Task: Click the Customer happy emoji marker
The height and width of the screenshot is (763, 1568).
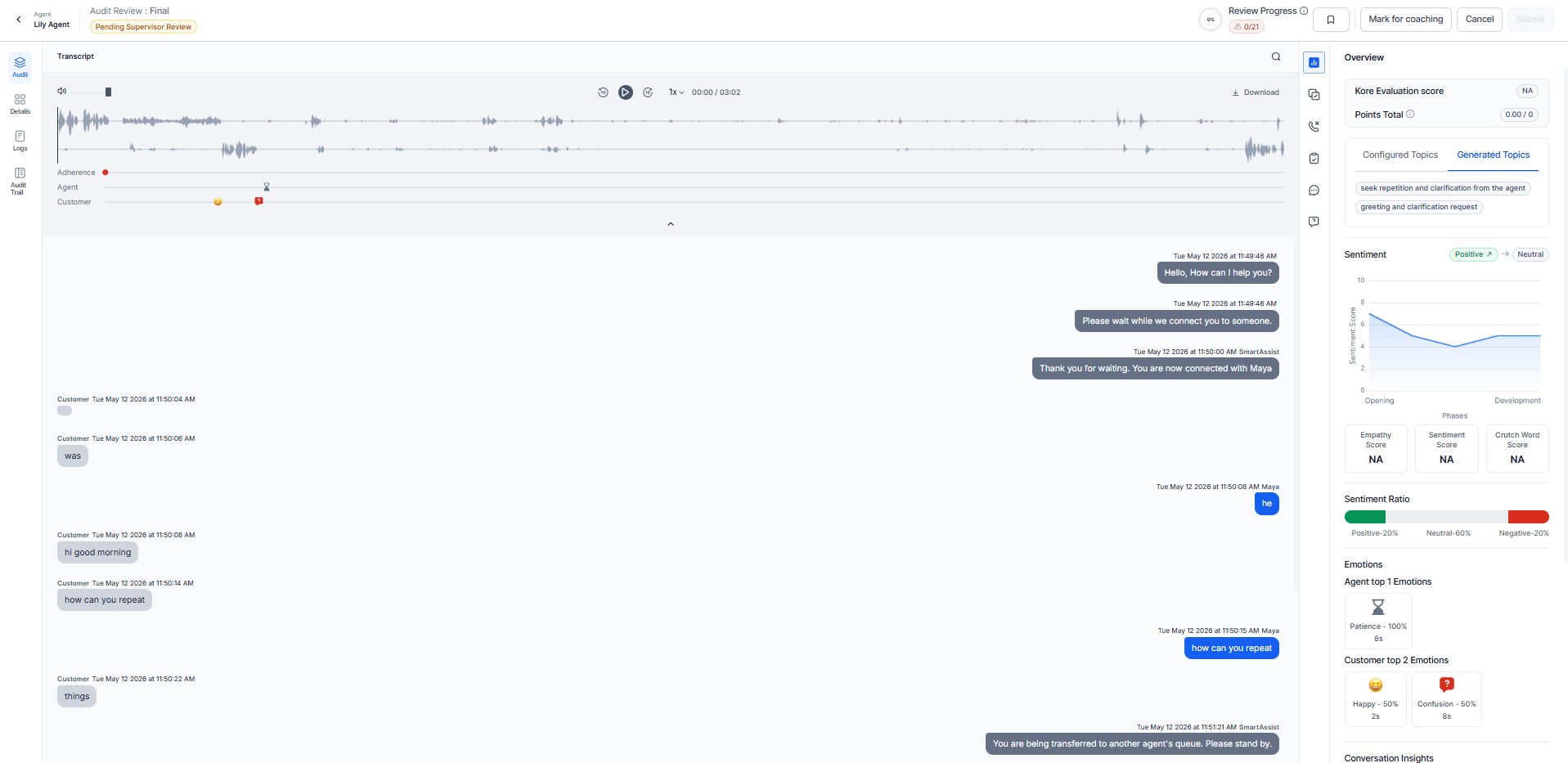Action: tap(218, 201)
